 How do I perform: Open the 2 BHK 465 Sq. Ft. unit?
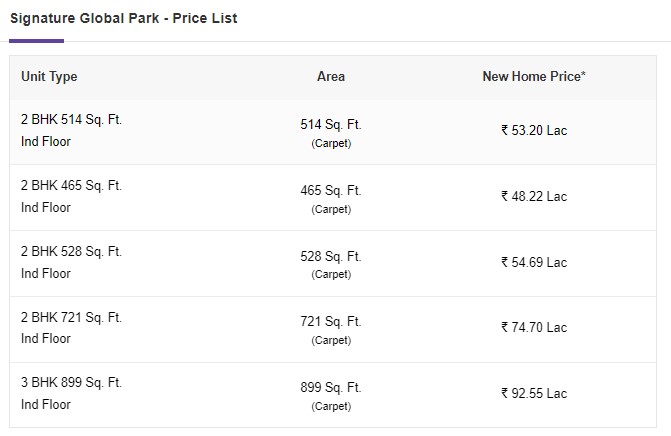point(71,185)
